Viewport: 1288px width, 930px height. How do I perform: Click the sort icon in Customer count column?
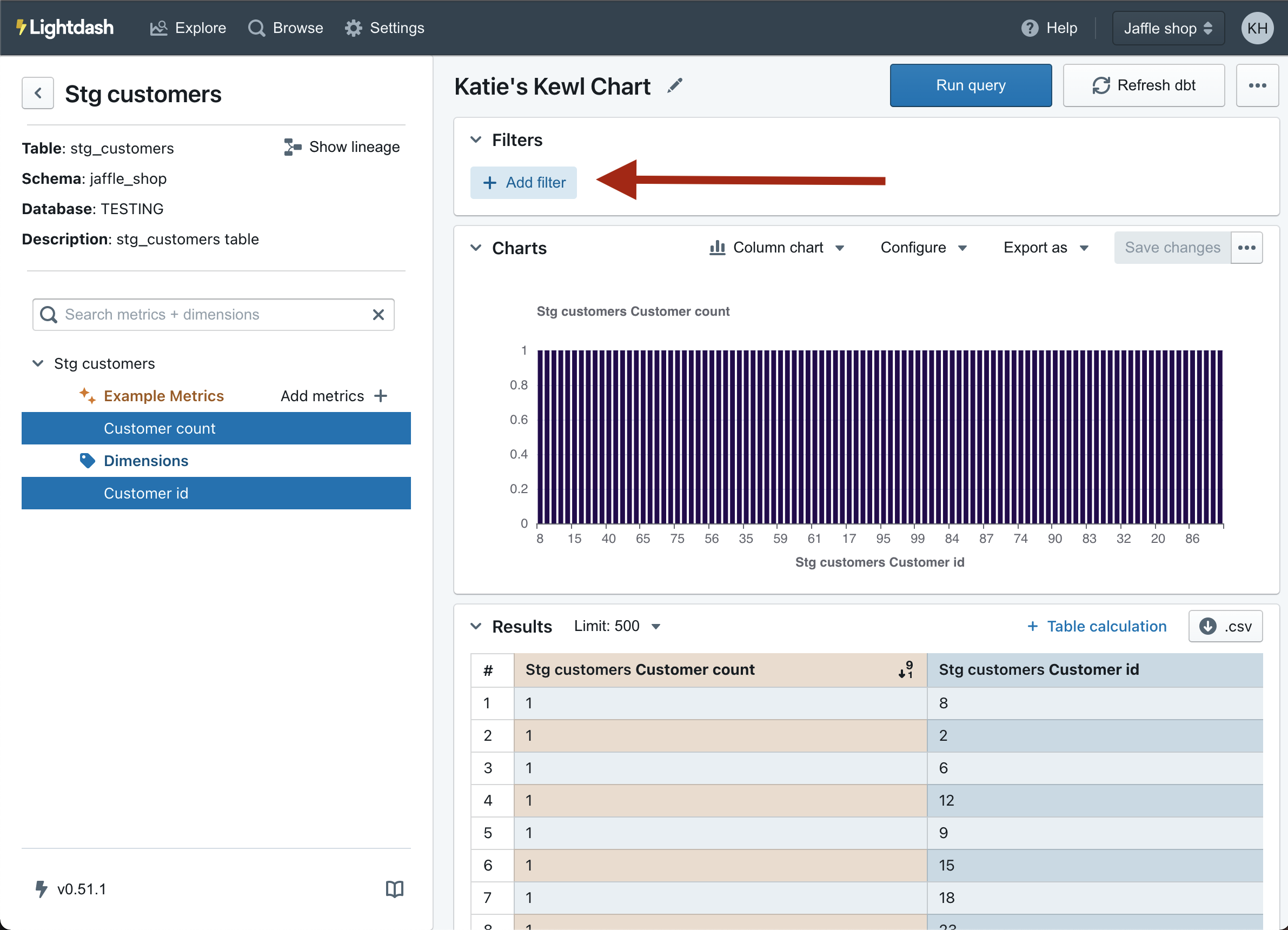pyautogui.click(x=906, y=669)
